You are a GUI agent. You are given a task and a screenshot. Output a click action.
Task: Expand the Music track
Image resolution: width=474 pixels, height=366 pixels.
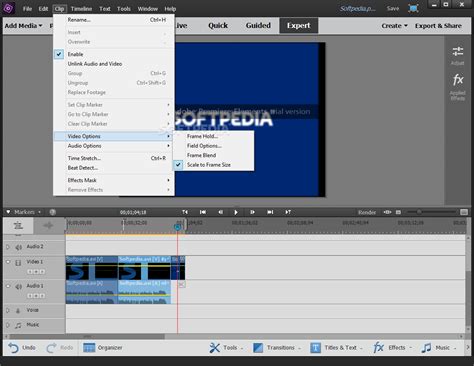pyautogui.click(x=8, y=325)
